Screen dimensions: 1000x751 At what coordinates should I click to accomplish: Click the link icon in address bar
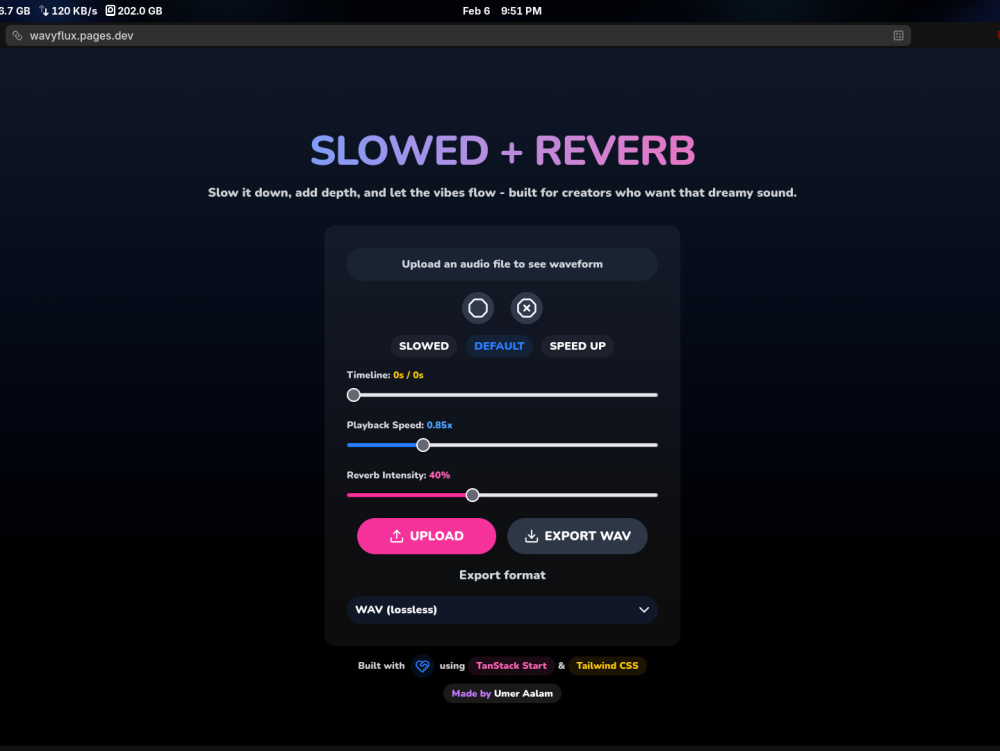(17, 36)
